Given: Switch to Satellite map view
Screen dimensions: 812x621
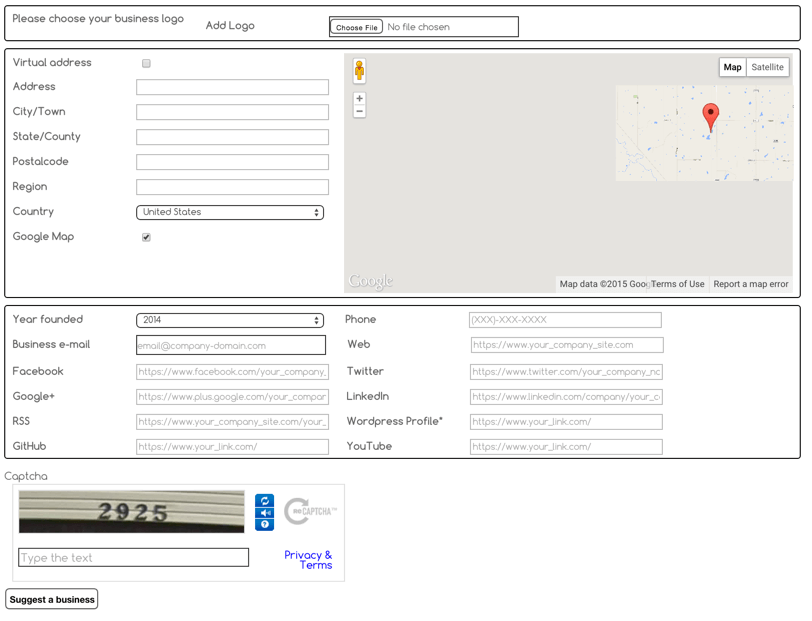Looking at the screenshot, I should (767, 67).
